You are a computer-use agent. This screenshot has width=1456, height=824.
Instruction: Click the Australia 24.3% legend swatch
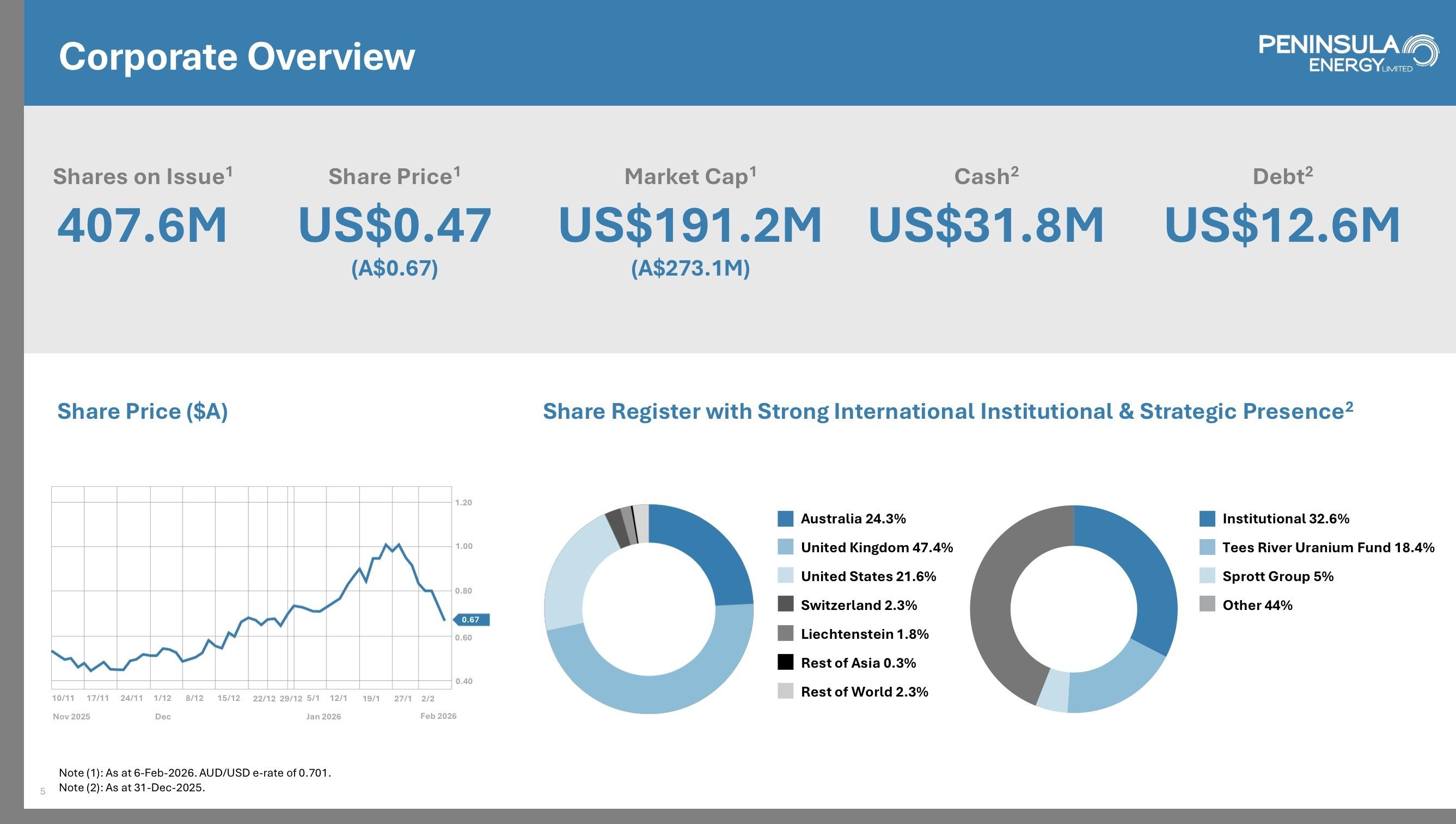(785, 518)
